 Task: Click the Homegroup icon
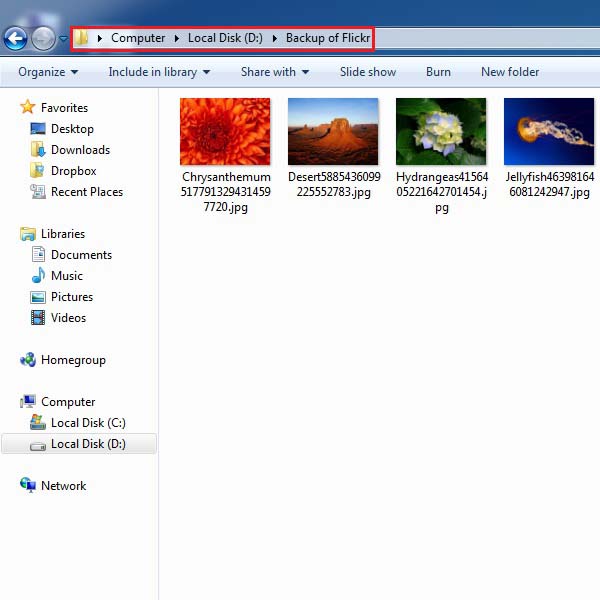pyautogui.click(x=28, y=360)
